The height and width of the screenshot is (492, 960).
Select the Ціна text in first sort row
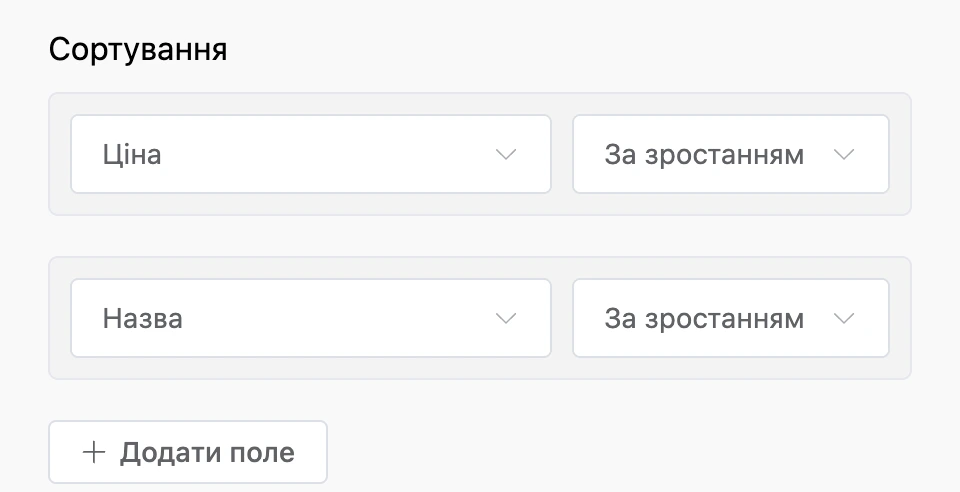(x=132, y=154)
